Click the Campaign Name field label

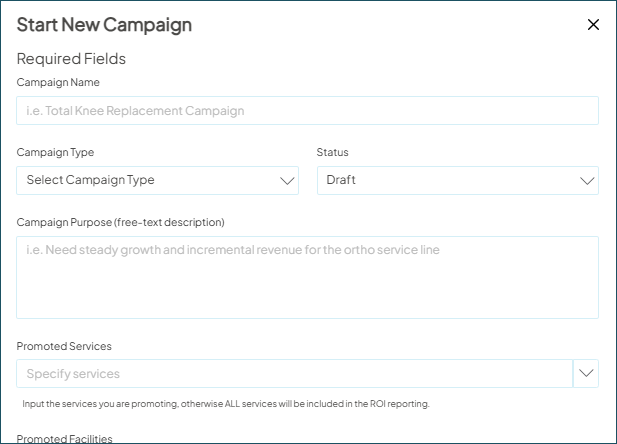click(58, 82)
